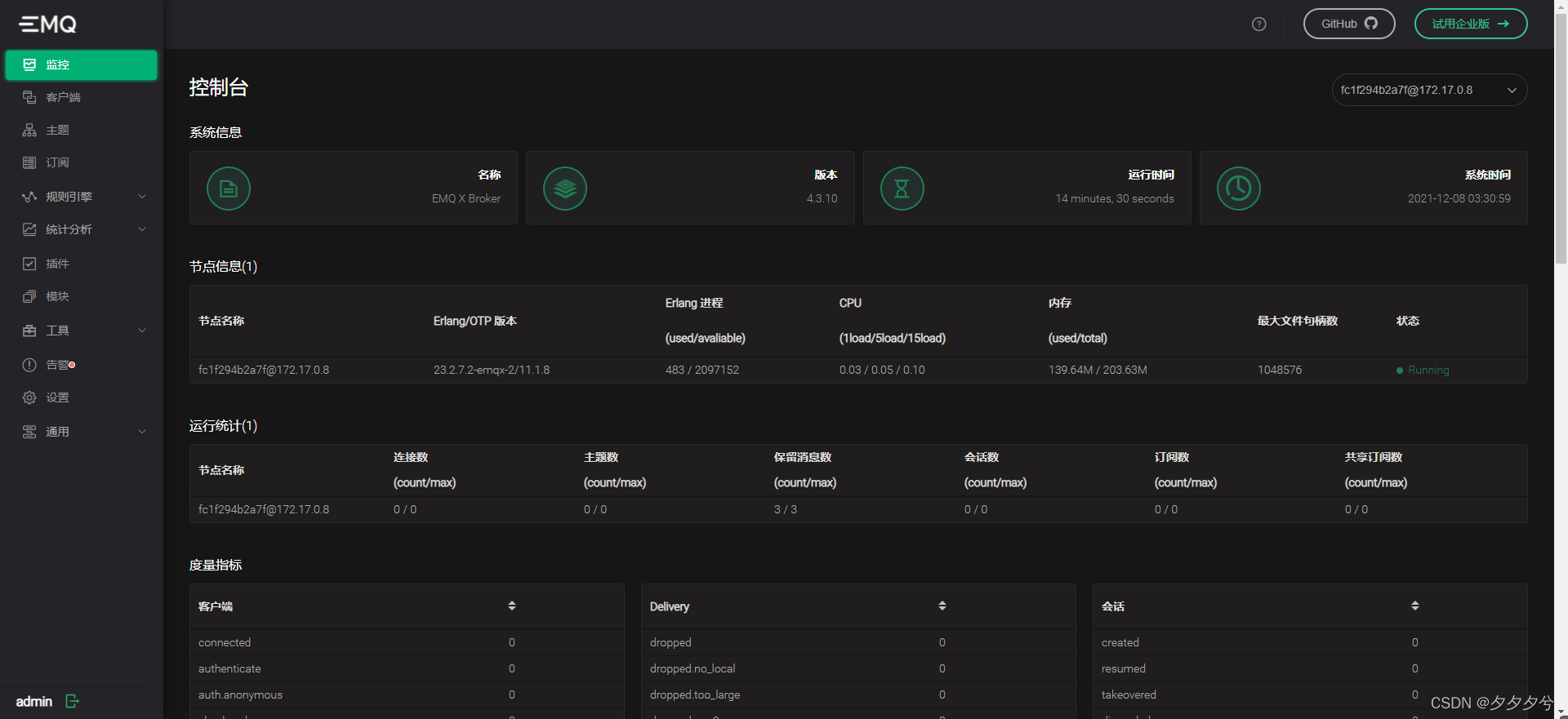
Task: Click the logout icon next to admin
Action: point(72,701)
